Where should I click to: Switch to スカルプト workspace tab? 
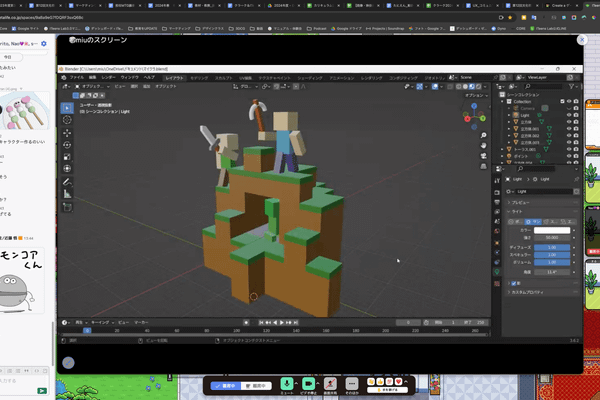point(223,78)
